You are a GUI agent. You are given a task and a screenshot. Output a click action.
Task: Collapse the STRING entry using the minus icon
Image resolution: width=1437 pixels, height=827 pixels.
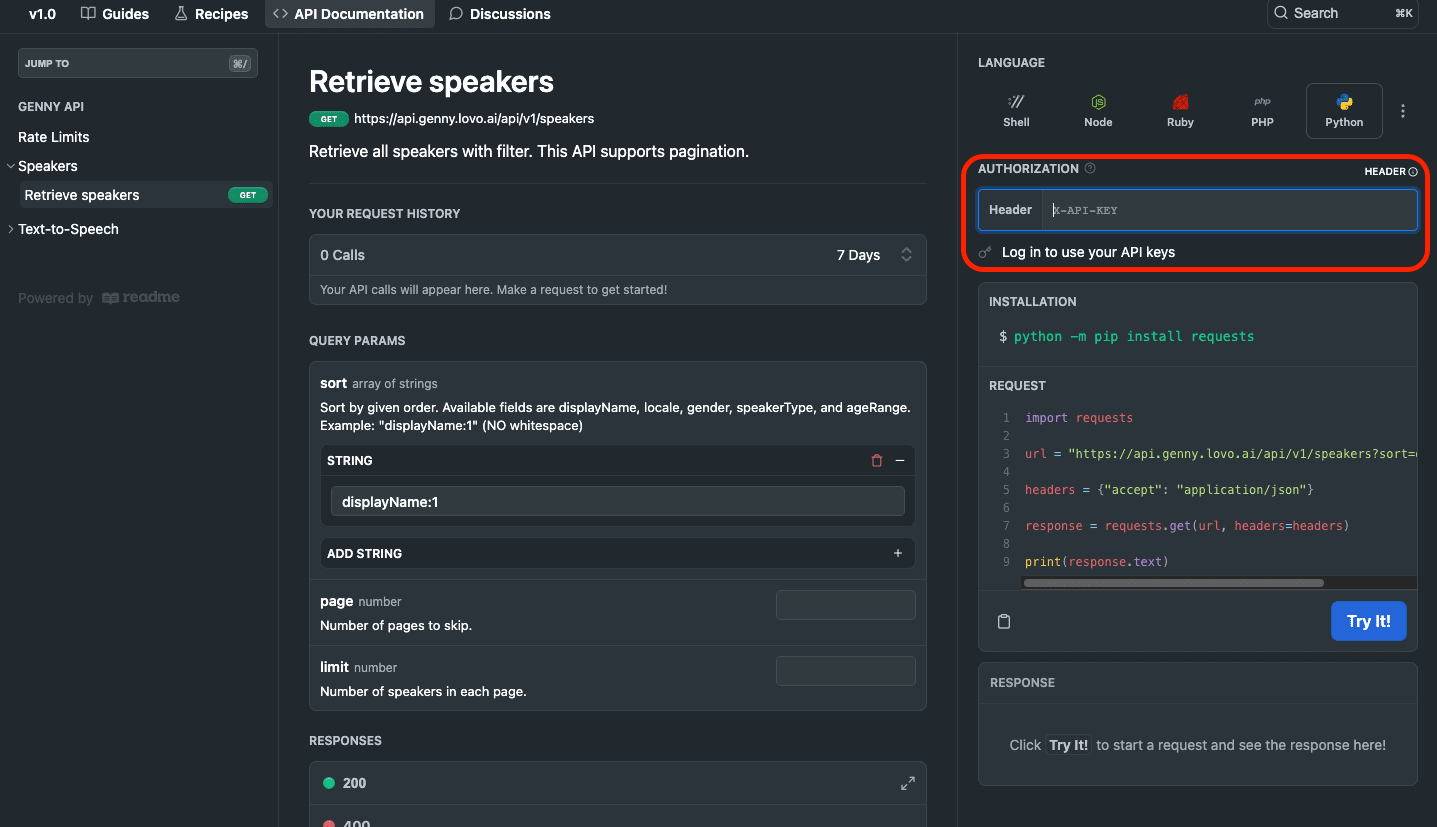click(899, 460)
